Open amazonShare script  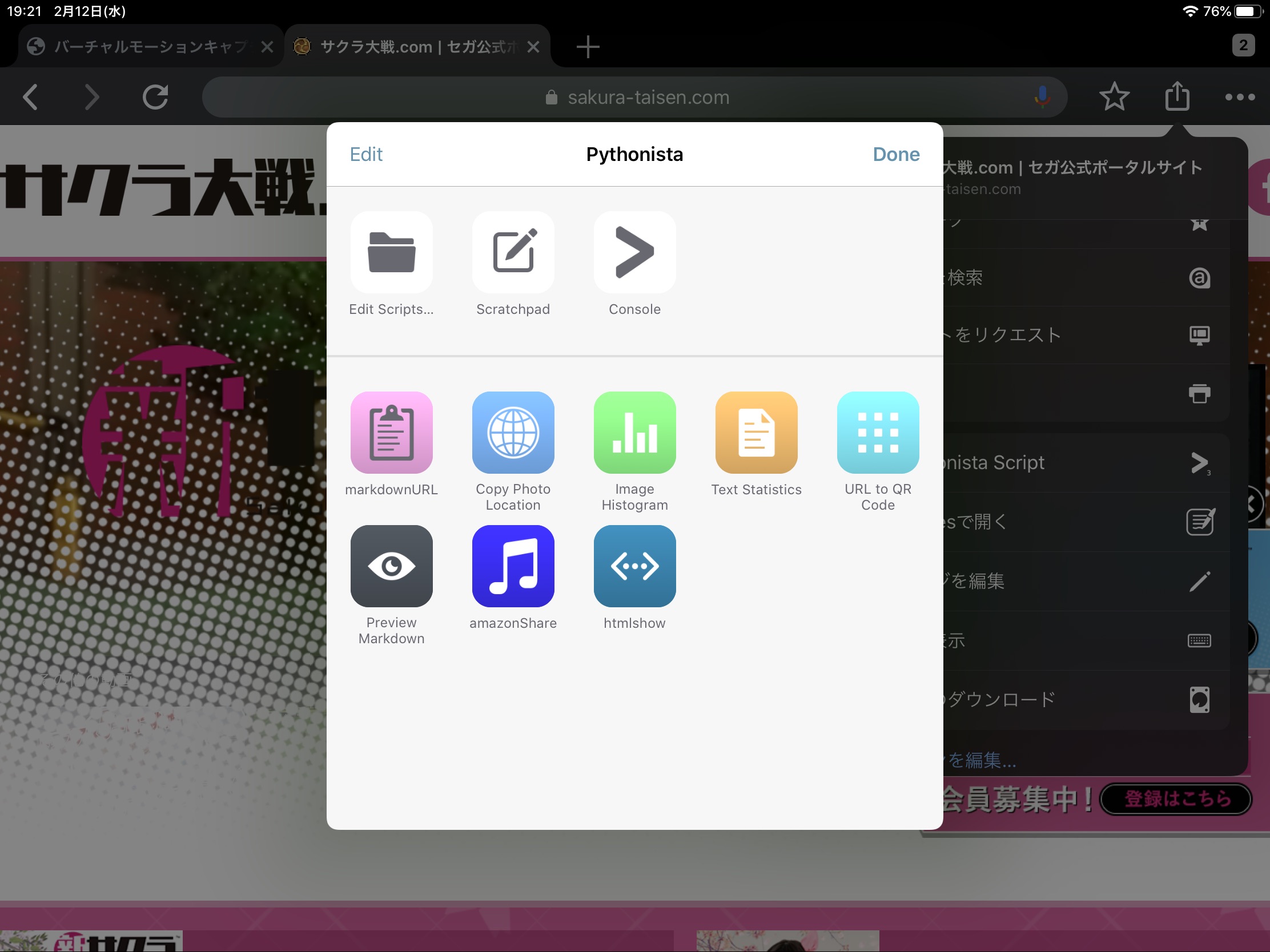tap(512, 566)
